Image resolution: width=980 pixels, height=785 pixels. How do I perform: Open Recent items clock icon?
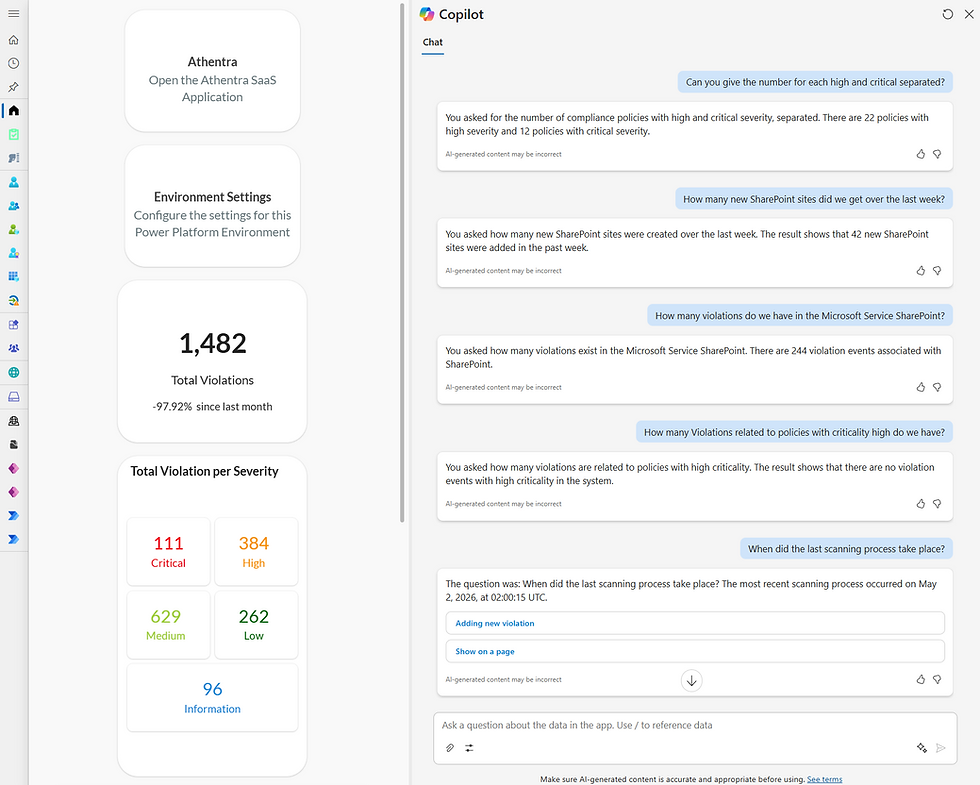point(13,63)
